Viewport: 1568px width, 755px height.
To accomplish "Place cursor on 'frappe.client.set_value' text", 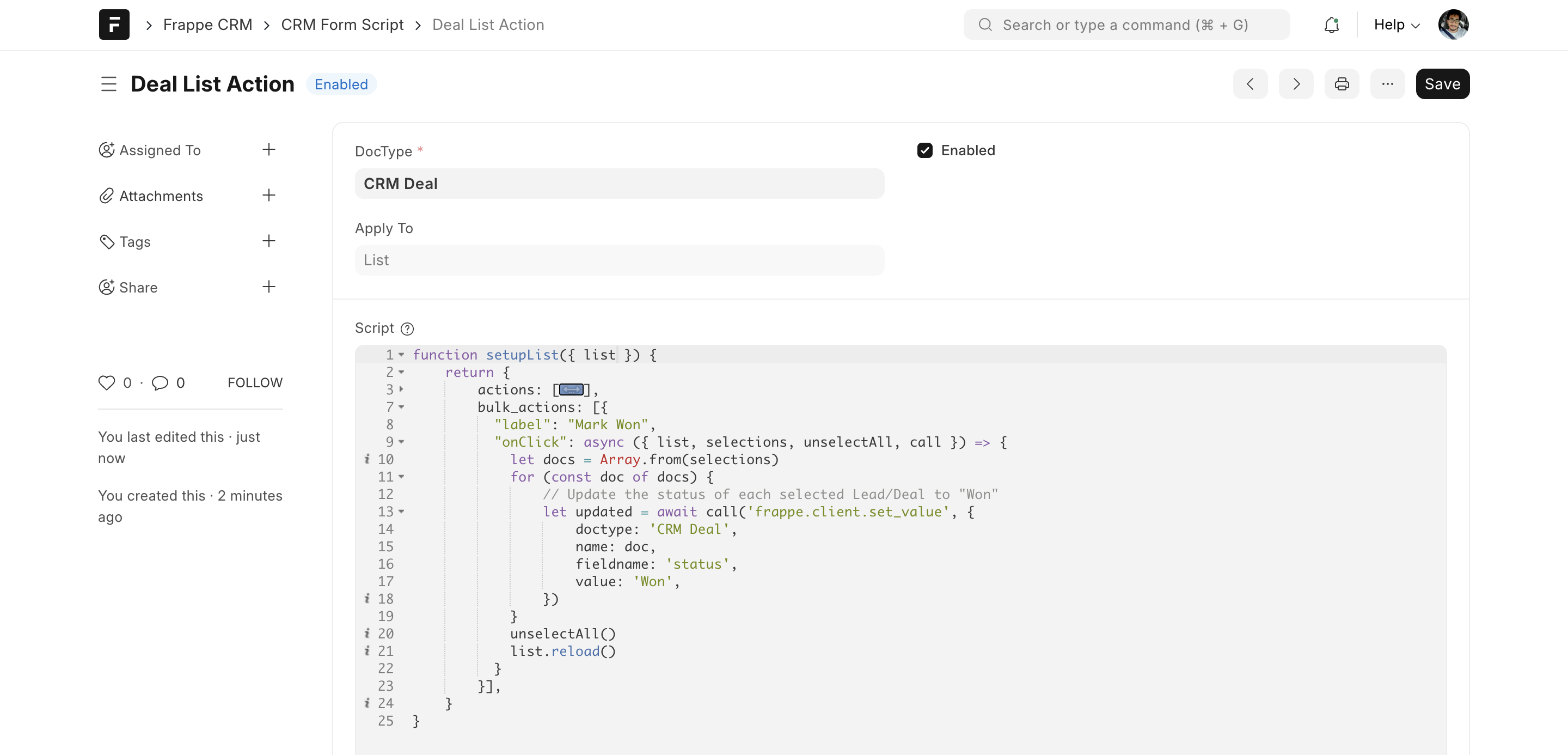I will point(848,512).
